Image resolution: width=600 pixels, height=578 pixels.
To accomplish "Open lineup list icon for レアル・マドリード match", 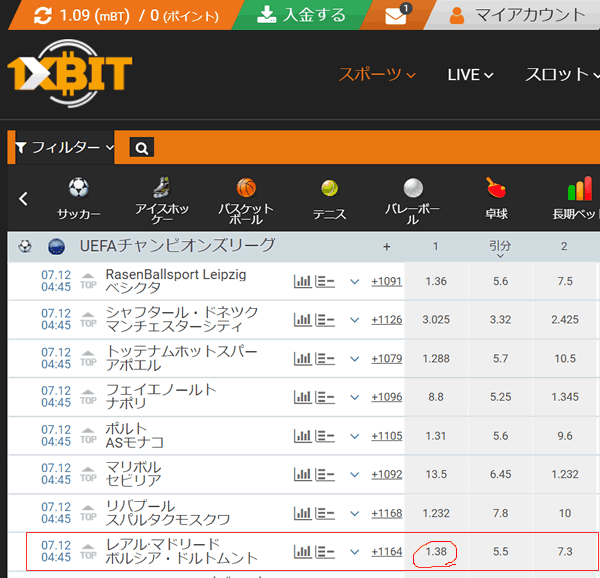I will point(325,552).
